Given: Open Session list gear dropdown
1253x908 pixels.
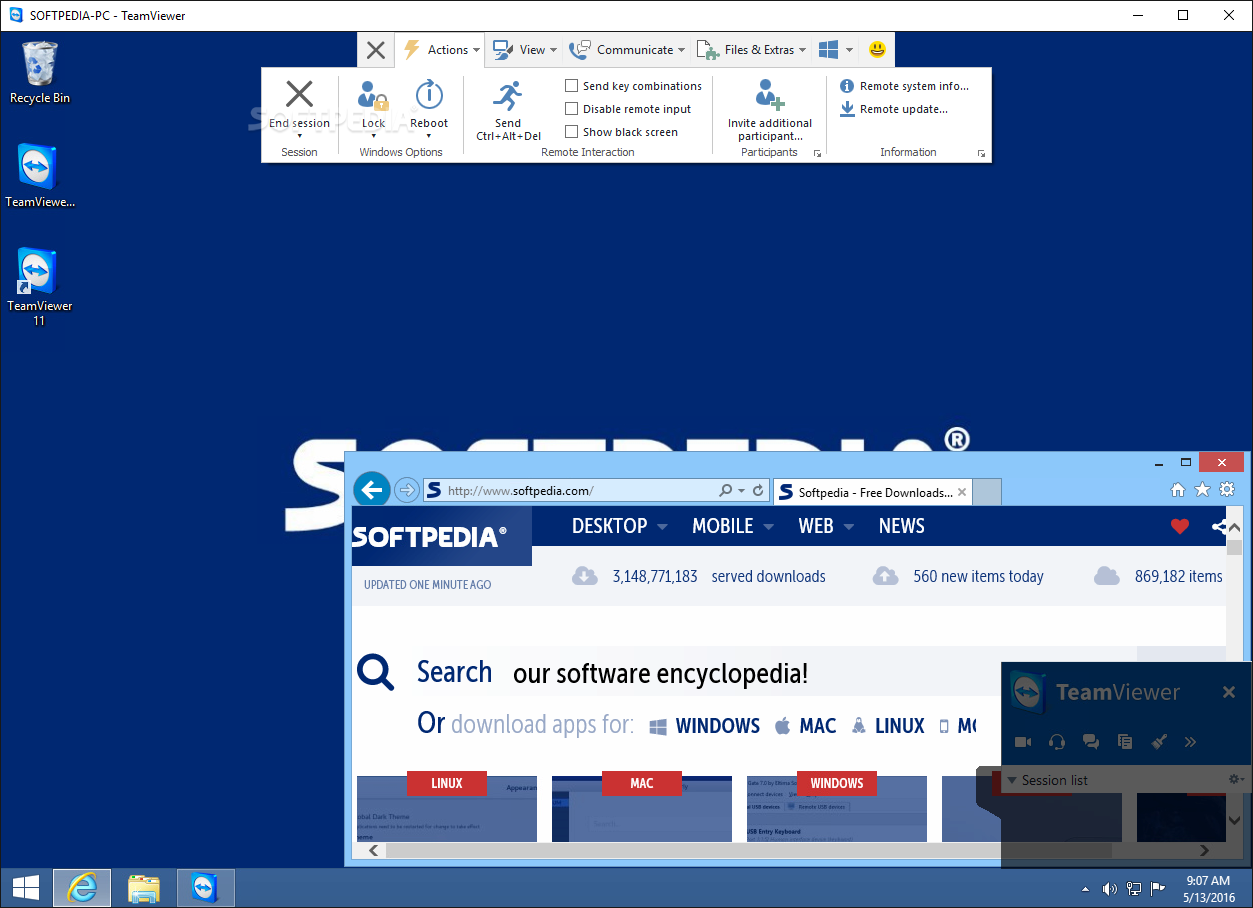Looking at the screenshot, I should tap(1236, 780).
